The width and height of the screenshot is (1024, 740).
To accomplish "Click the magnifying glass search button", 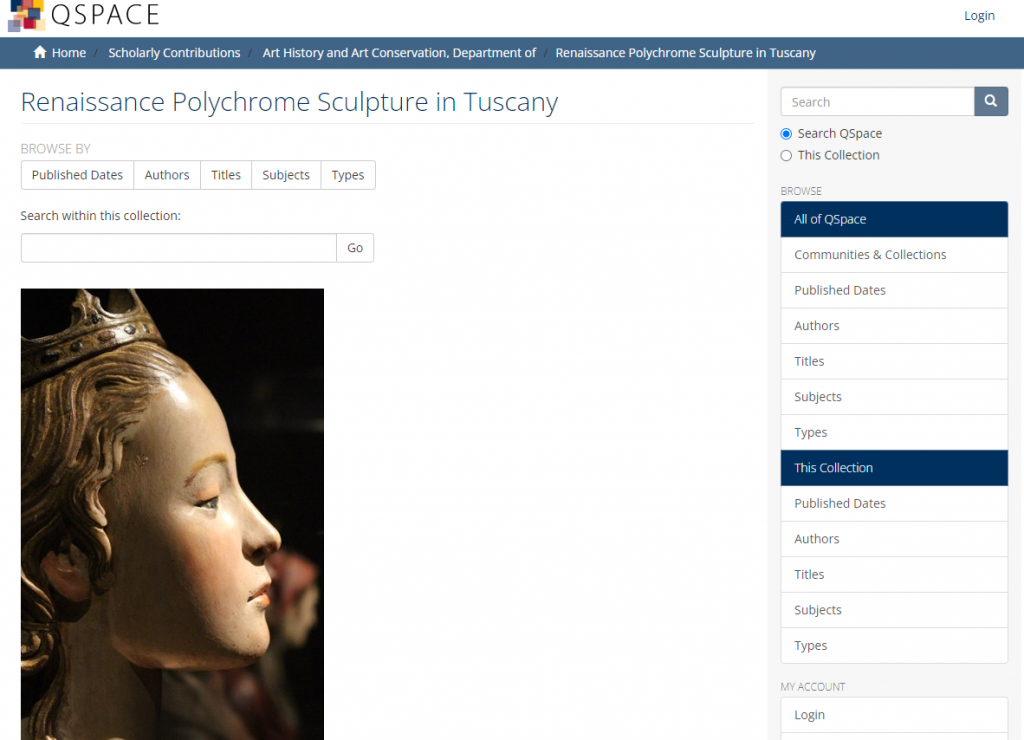I will click(x=990, y=102).
